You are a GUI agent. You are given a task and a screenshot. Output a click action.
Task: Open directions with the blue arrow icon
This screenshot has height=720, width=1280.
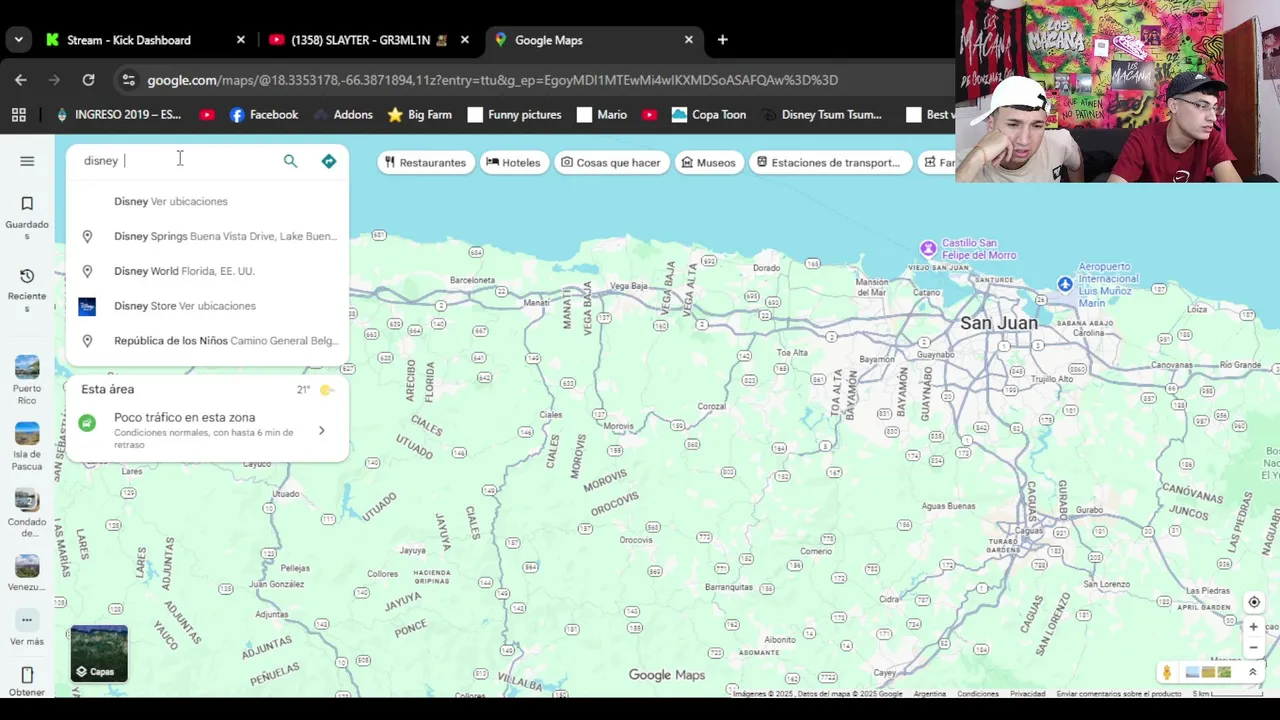[329, 161]
